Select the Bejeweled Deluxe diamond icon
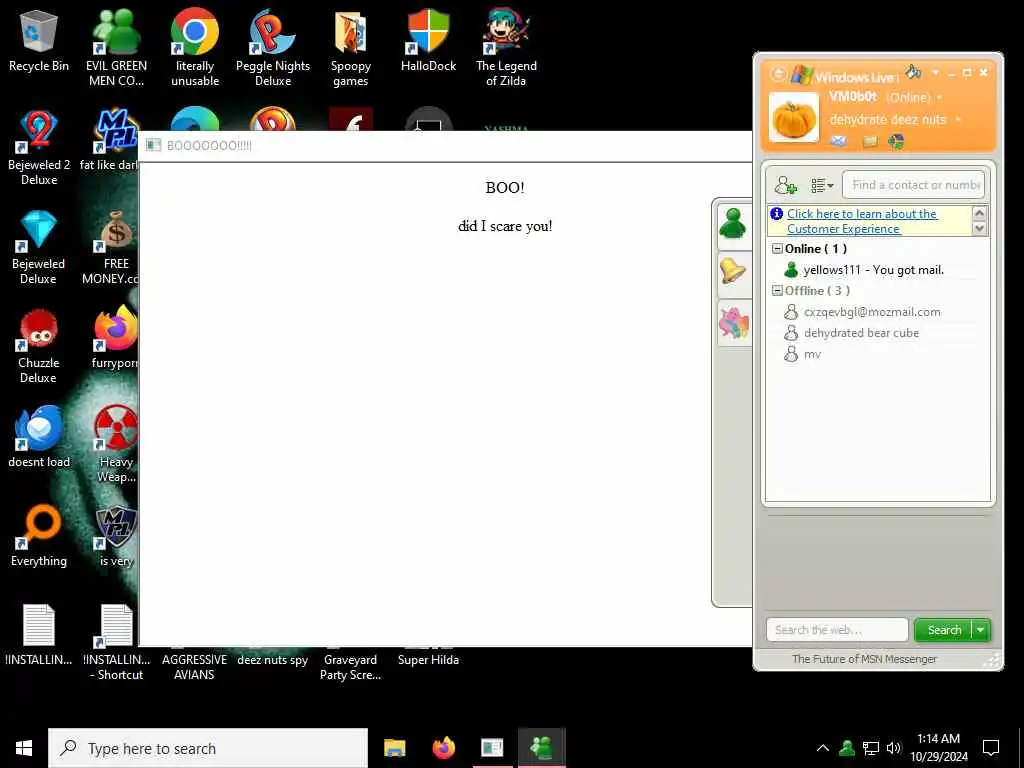This screenshot has width=1024, height=768. (x=39, y=247)
